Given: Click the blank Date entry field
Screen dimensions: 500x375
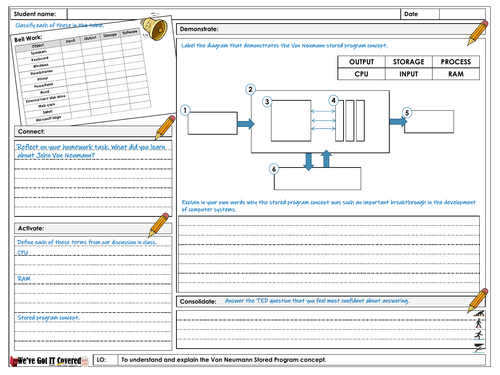Looking at the screenshot, I should [462, 14].
